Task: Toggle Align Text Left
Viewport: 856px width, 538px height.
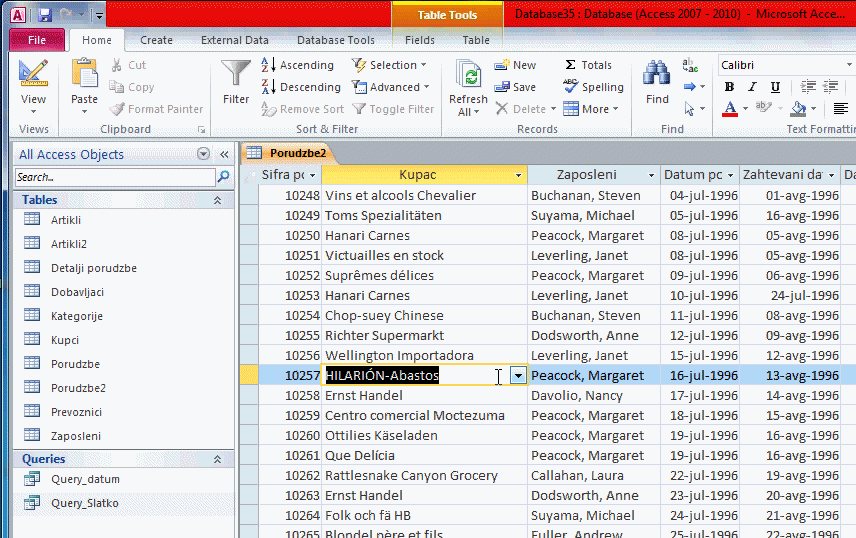Action: (841, 109)
